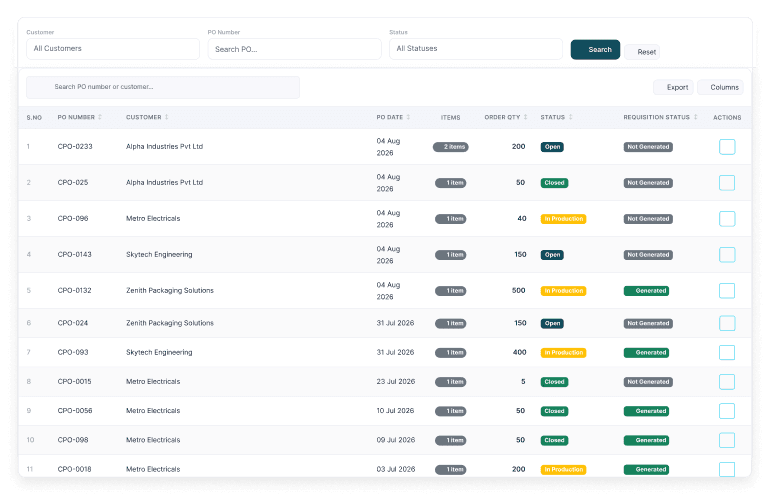Click the 1 item badge for CPO-0132

(450, 291)
